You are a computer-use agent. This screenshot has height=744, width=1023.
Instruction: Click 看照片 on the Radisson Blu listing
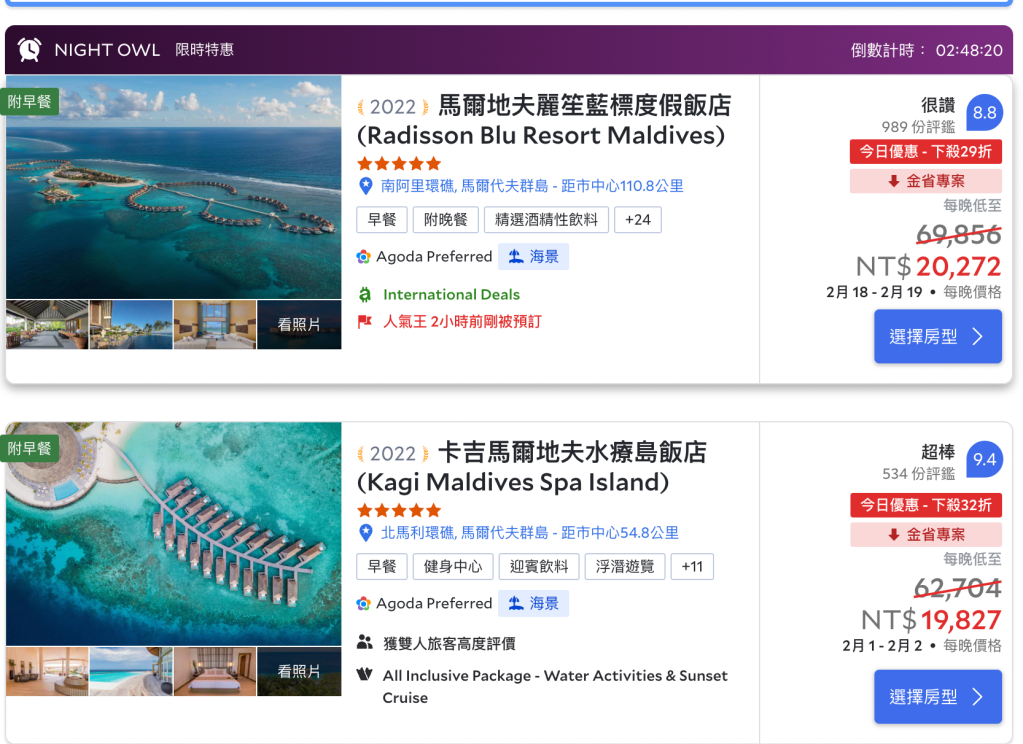pyautogui.click(x=299, y=325)
